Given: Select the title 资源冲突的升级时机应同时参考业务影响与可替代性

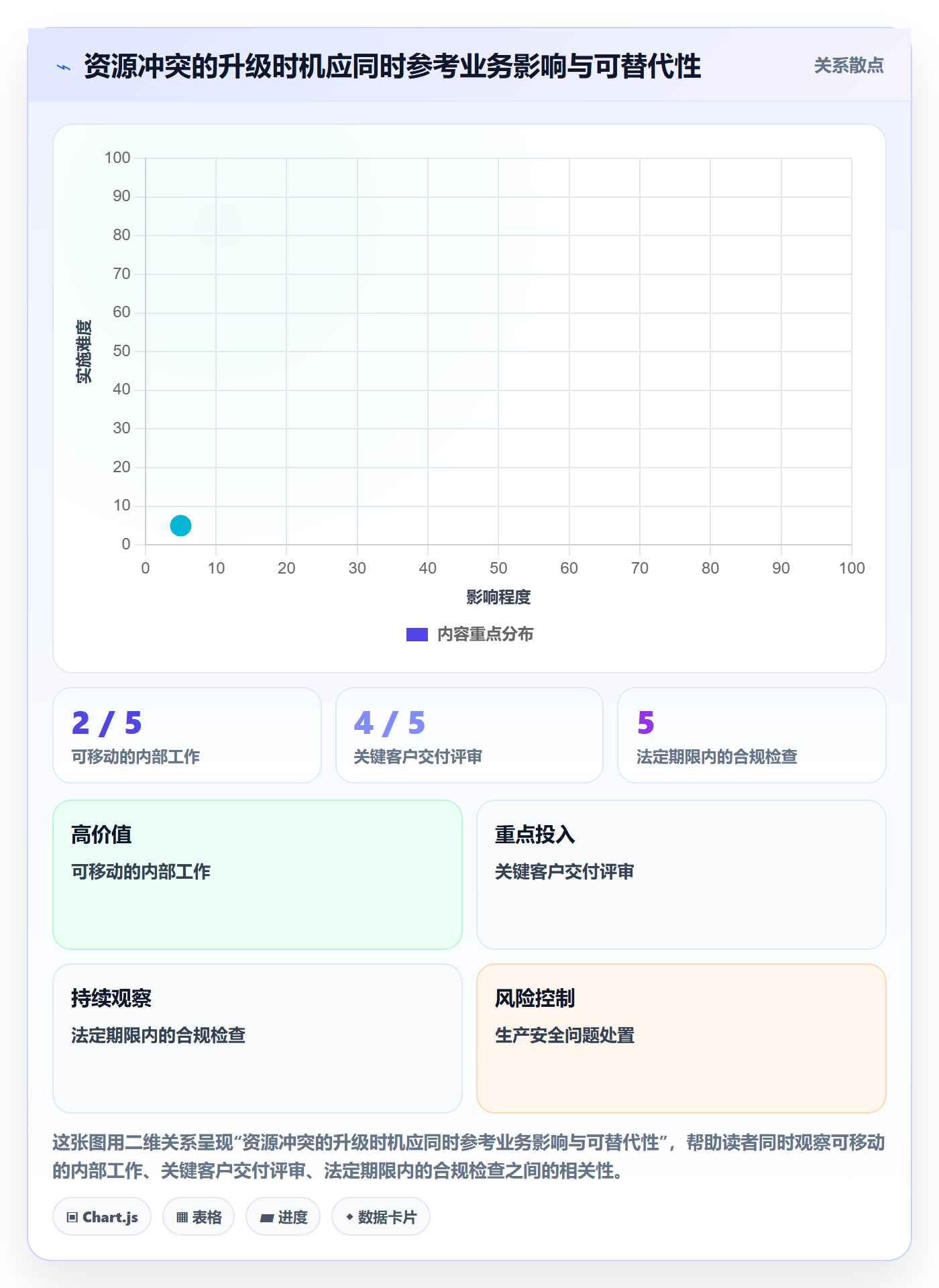Looking at the screenshot, I should click(x=392, y=66).
